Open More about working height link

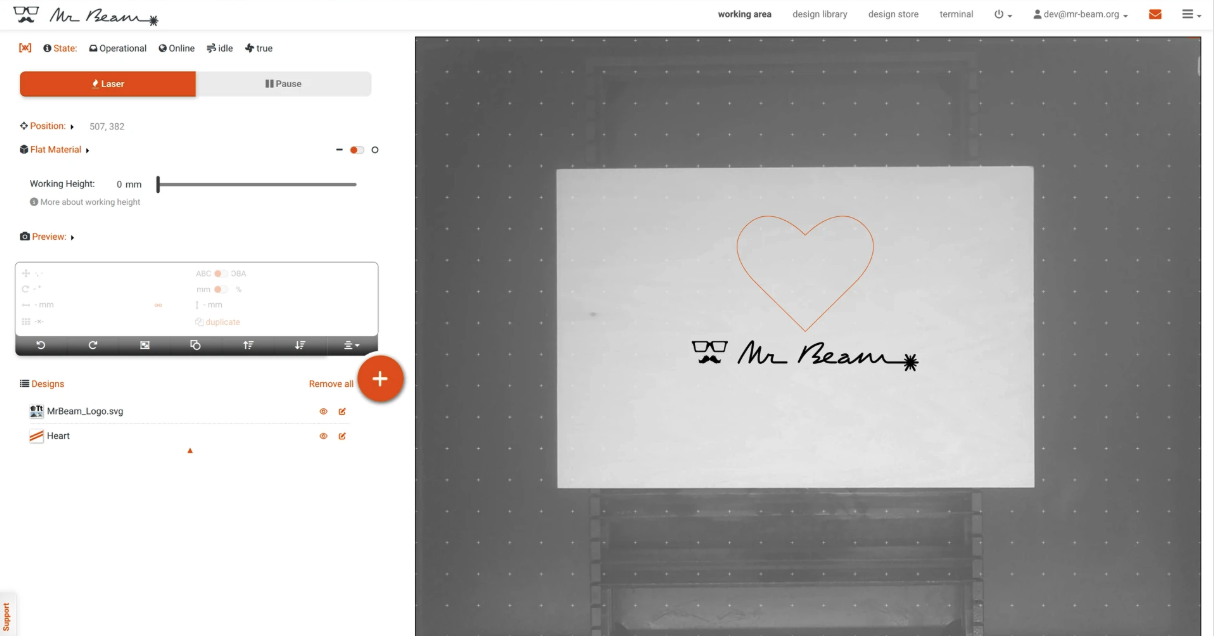(85, 202)
